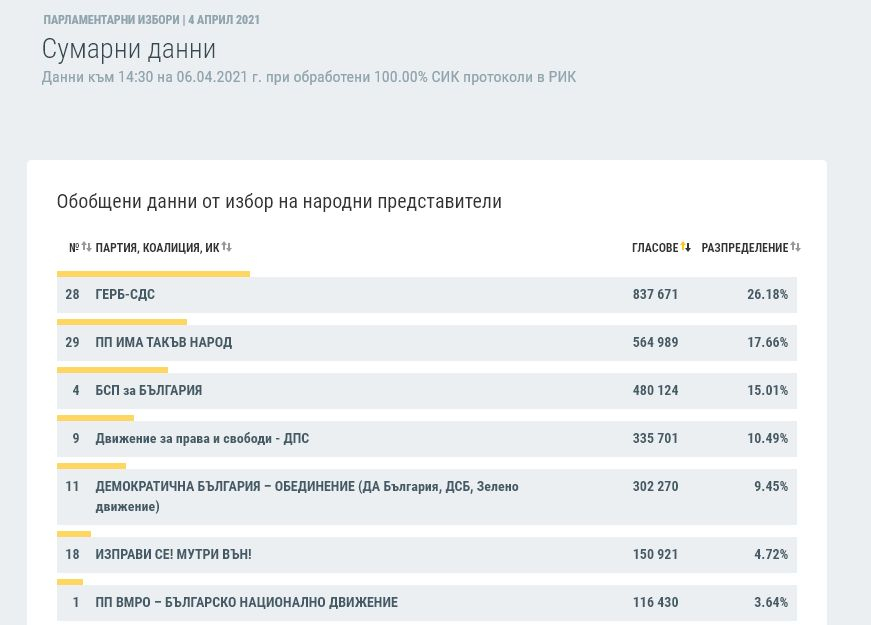Screen dimensions: 871x625
Task: Select ДЕМОКРАТИЧНА БЪЛГАРИЯ – ОБЕДИНЕНИЕ row
Action: (x=427, y=497)
